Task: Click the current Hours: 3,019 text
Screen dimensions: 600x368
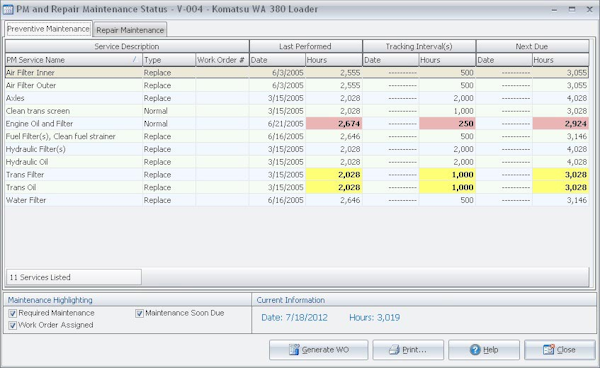Action: point(375,318)
